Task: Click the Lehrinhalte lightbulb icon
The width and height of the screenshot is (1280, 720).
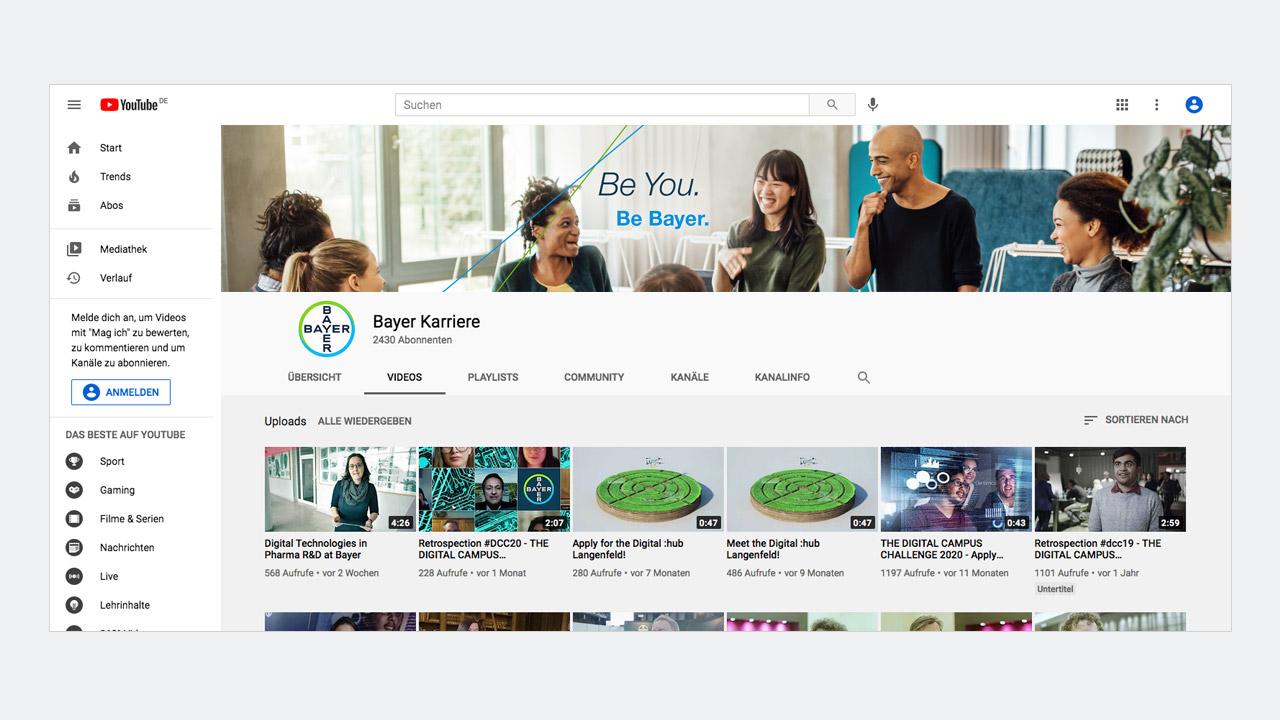Action: tap(74, 605)
